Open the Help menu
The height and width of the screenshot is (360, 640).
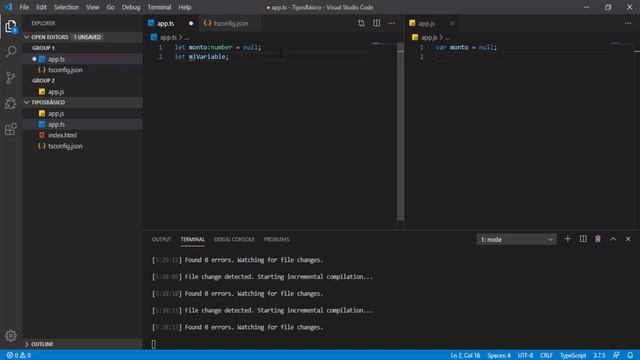(x=184, y=7)
